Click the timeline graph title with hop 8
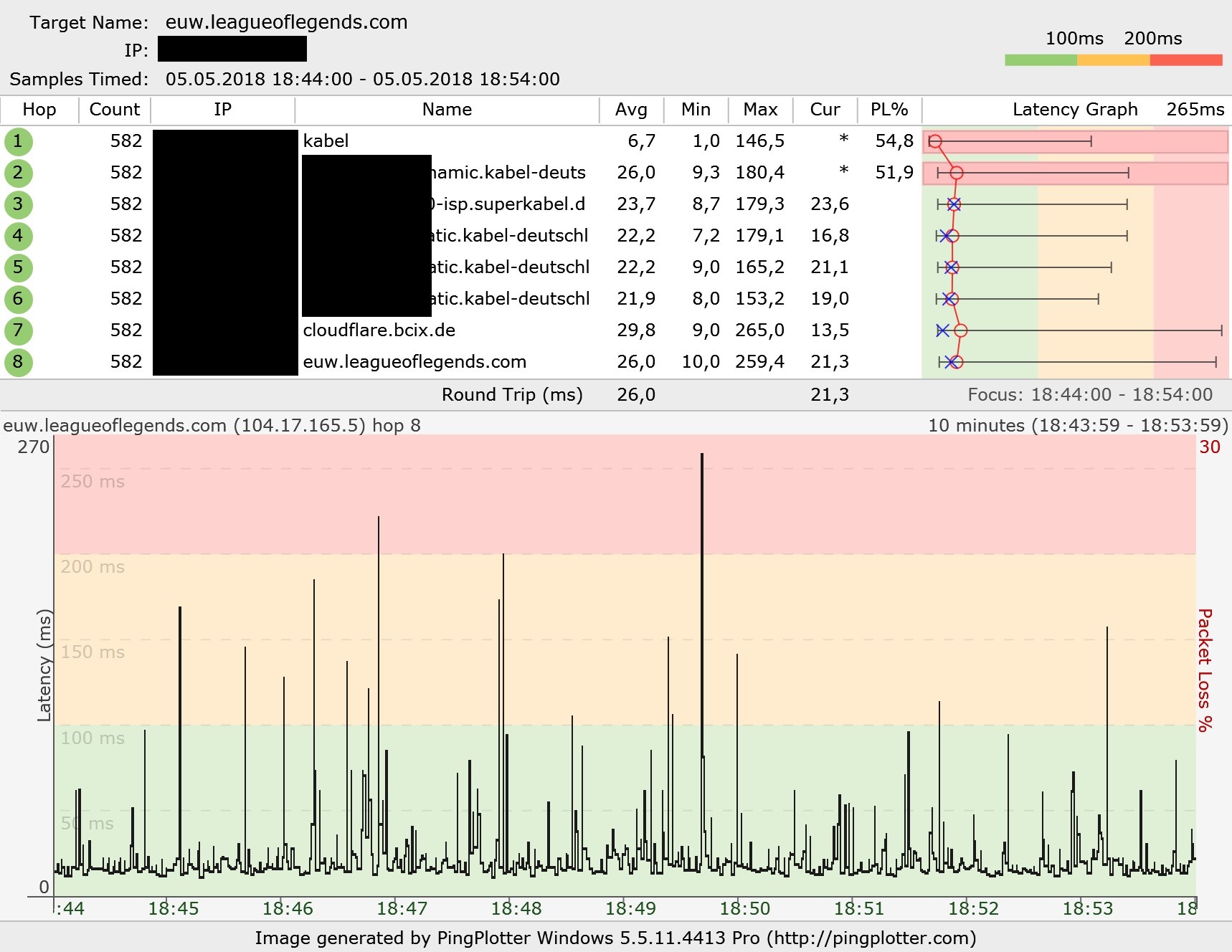1232x952 pixels. pyautogui.click(x=212, y=426)
